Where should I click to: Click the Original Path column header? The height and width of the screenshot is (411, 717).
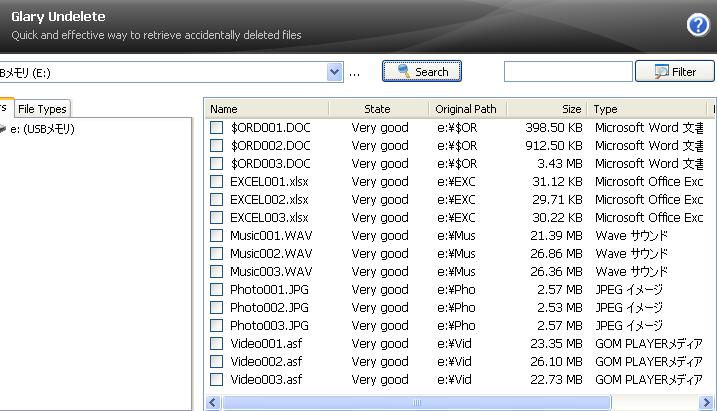(x=465, y=109)
